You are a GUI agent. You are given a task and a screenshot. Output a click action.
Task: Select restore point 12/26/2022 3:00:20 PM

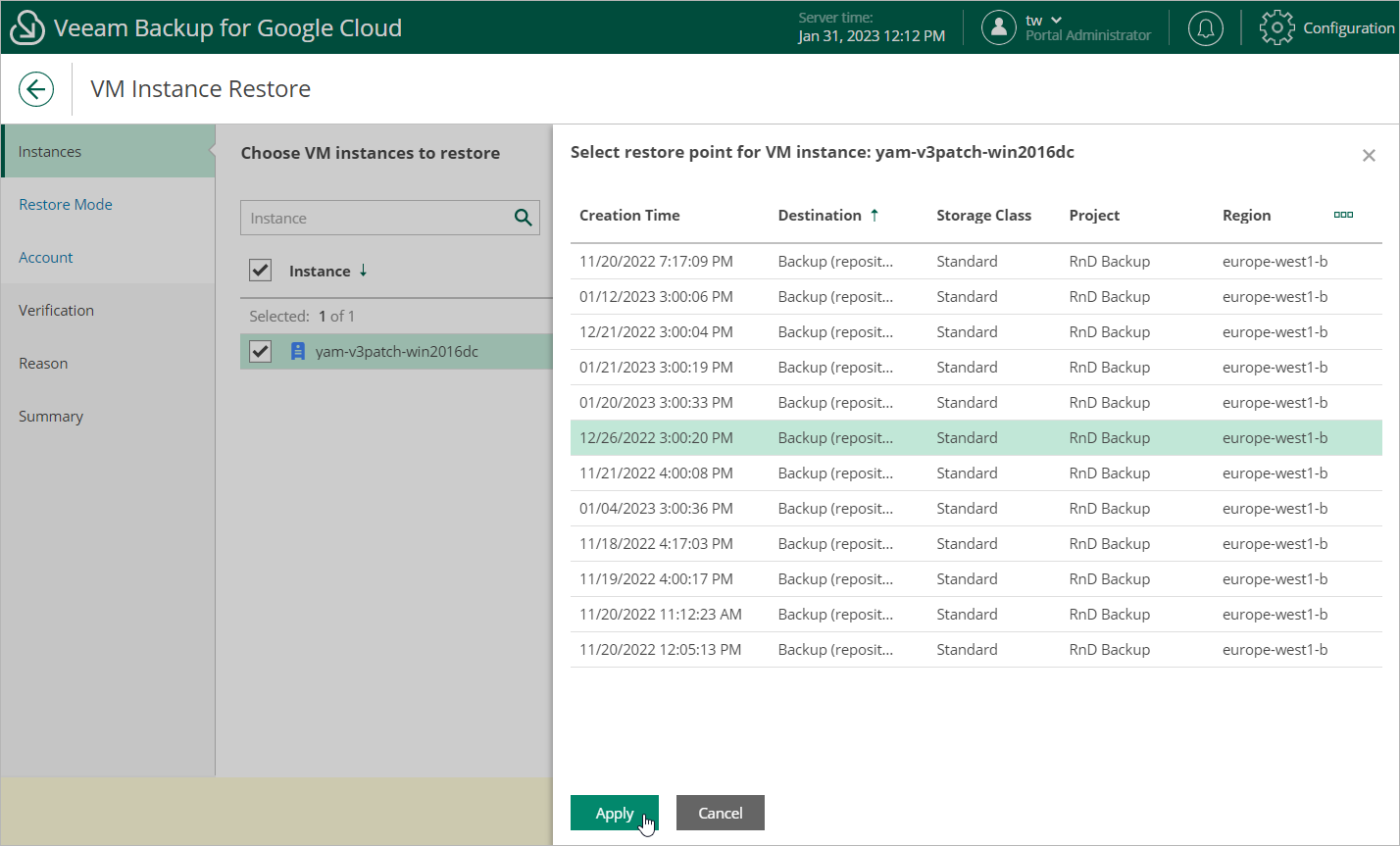(976, 438)
